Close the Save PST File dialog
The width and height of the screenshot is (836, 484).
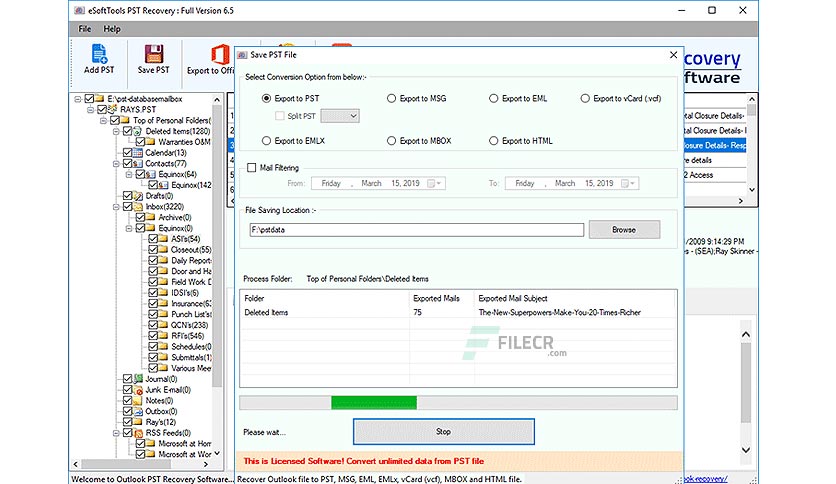click(x=673, y=55)
